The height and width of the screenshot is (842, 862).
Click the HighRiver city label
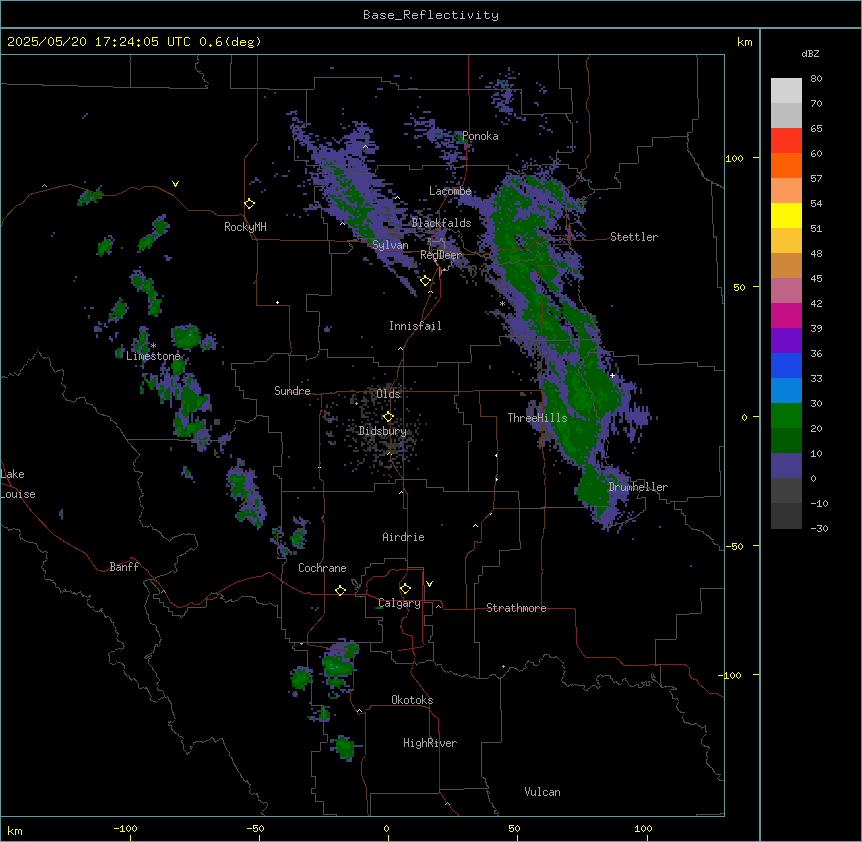[x=430, y=743]
